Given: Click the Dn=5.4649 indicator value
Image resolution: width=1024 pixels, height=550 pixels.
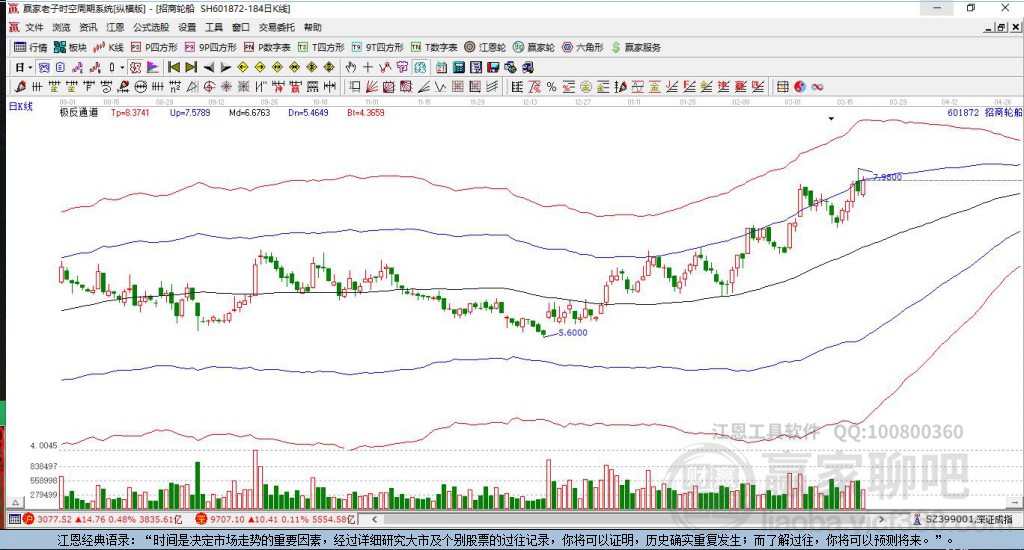Looking at the screenshot, I should tap(308, 112).
